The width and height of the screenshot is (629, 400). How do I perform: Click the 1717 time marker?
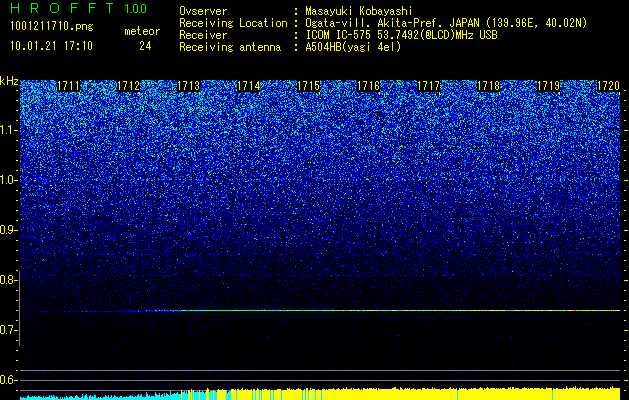pyautogui.click(x=429, y=86)
